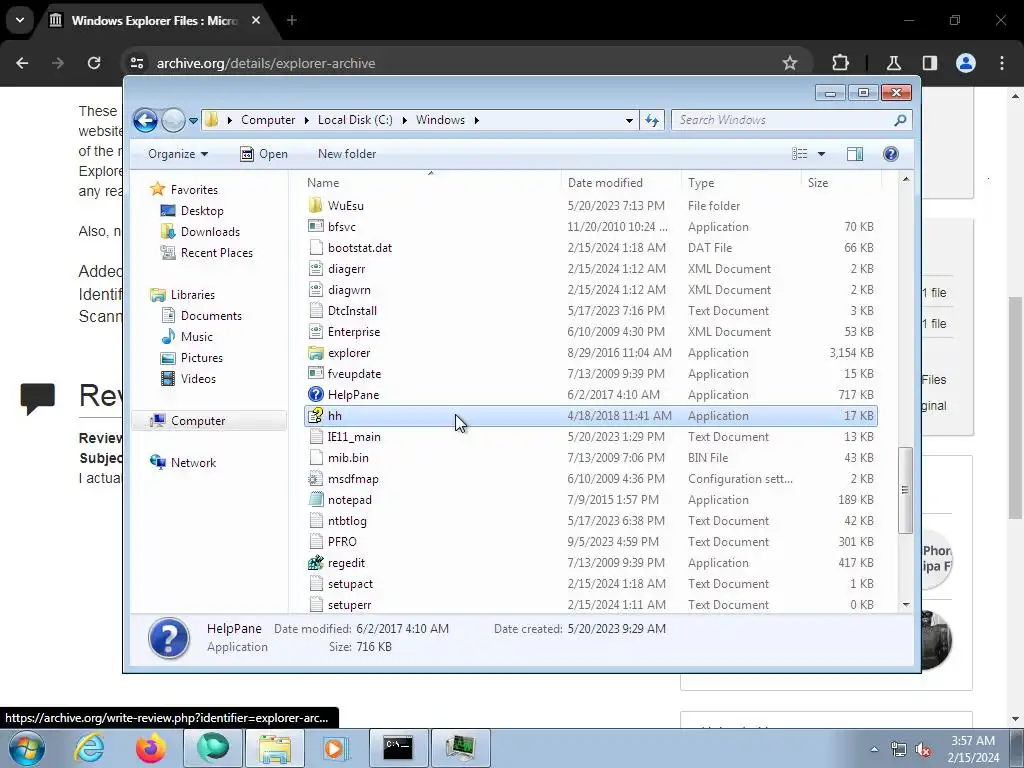The image size is (1024, 768).
Task: Select the mib.bin file name
Action: [348, 458]
